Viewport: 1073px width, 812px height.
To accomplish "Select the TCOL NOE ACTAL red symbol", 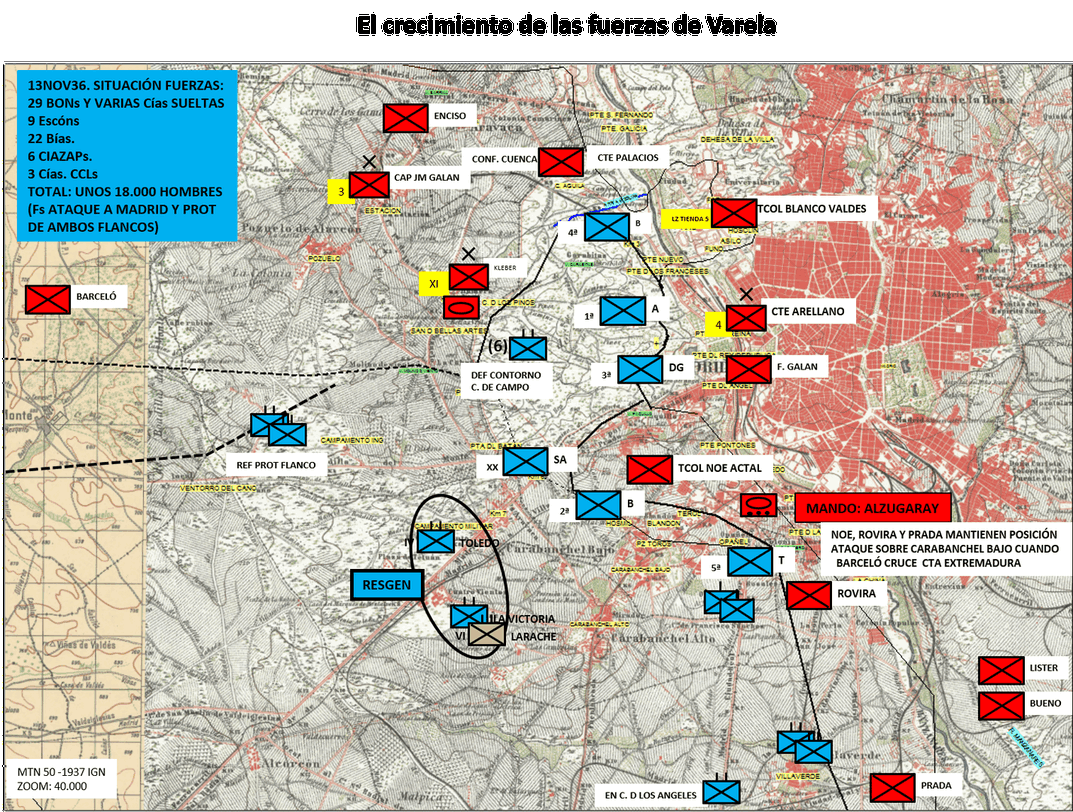I will point(649,470).
